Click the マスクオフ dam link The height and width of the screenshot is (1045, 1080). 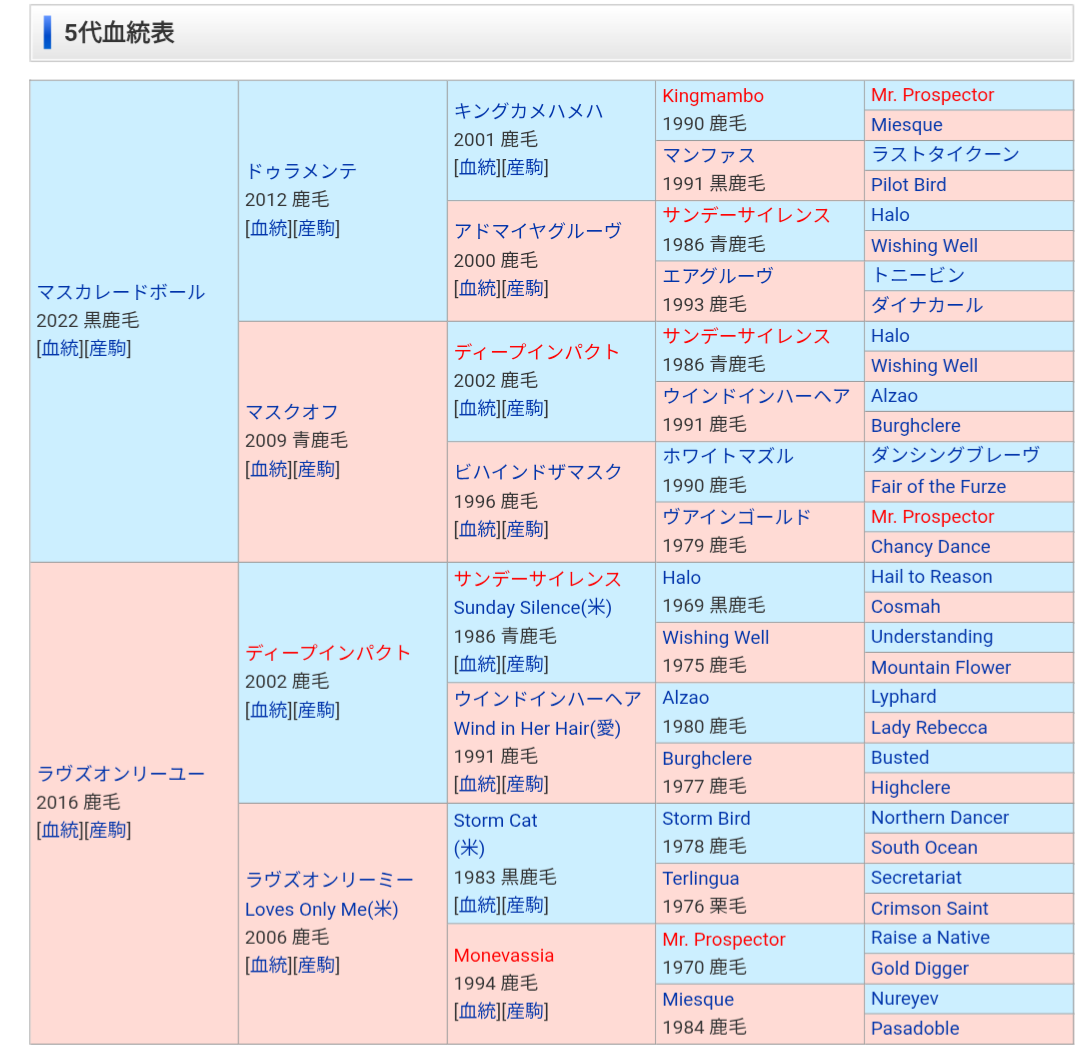click(x=291, y=412)
